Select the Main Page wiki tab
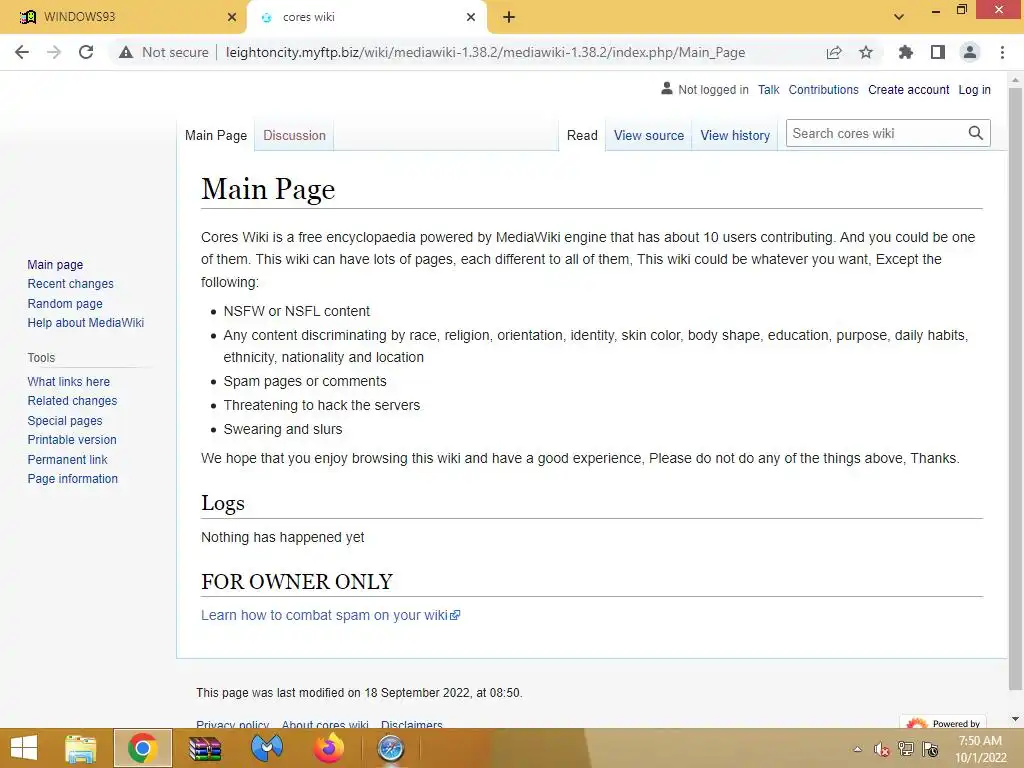 click(216, 135)
